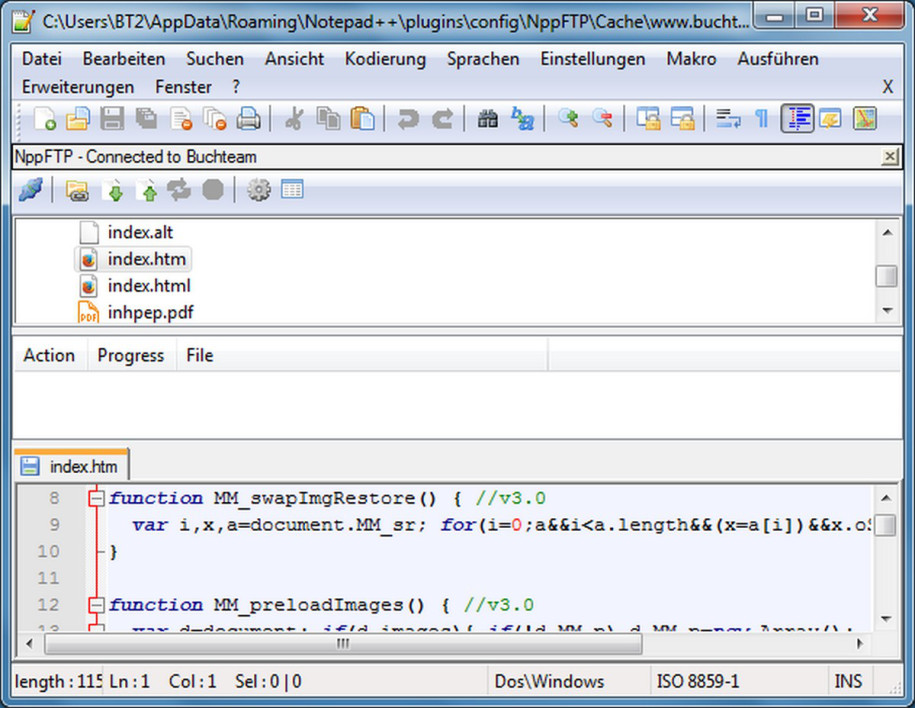The image size is (915, 708).
Task: Close the current document via toolbar icon
Action: (180, 118)
